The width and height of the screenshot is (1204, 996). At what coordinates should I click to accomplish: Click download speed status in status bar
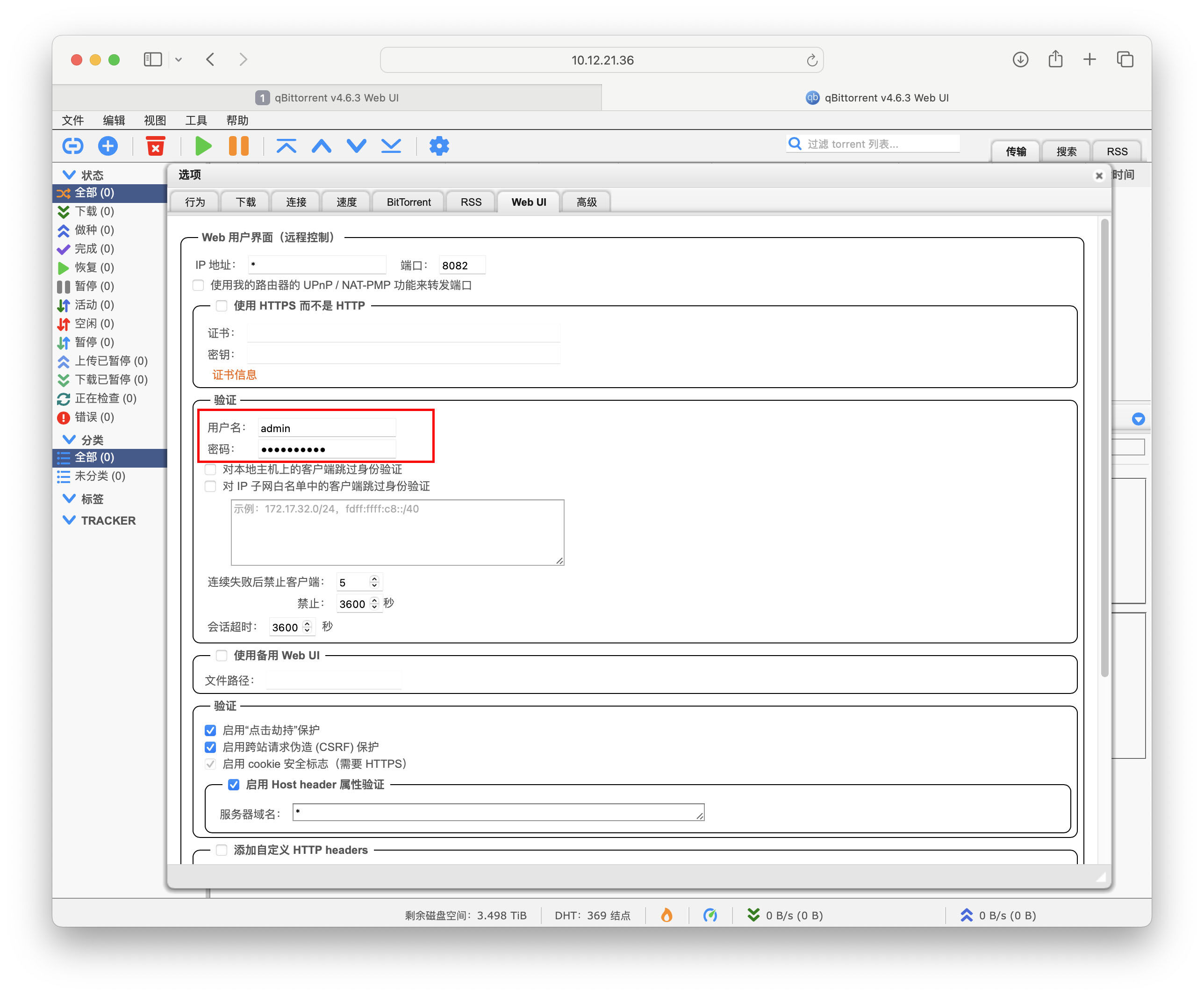pos(785,915)
